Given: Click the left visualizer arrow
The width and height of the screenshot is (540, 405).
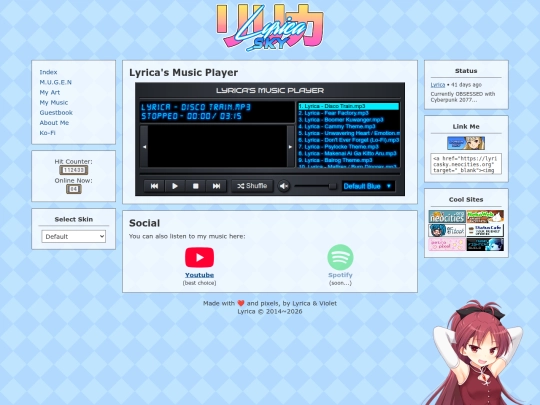Looking at the screenshot, I should coord(144,147).
